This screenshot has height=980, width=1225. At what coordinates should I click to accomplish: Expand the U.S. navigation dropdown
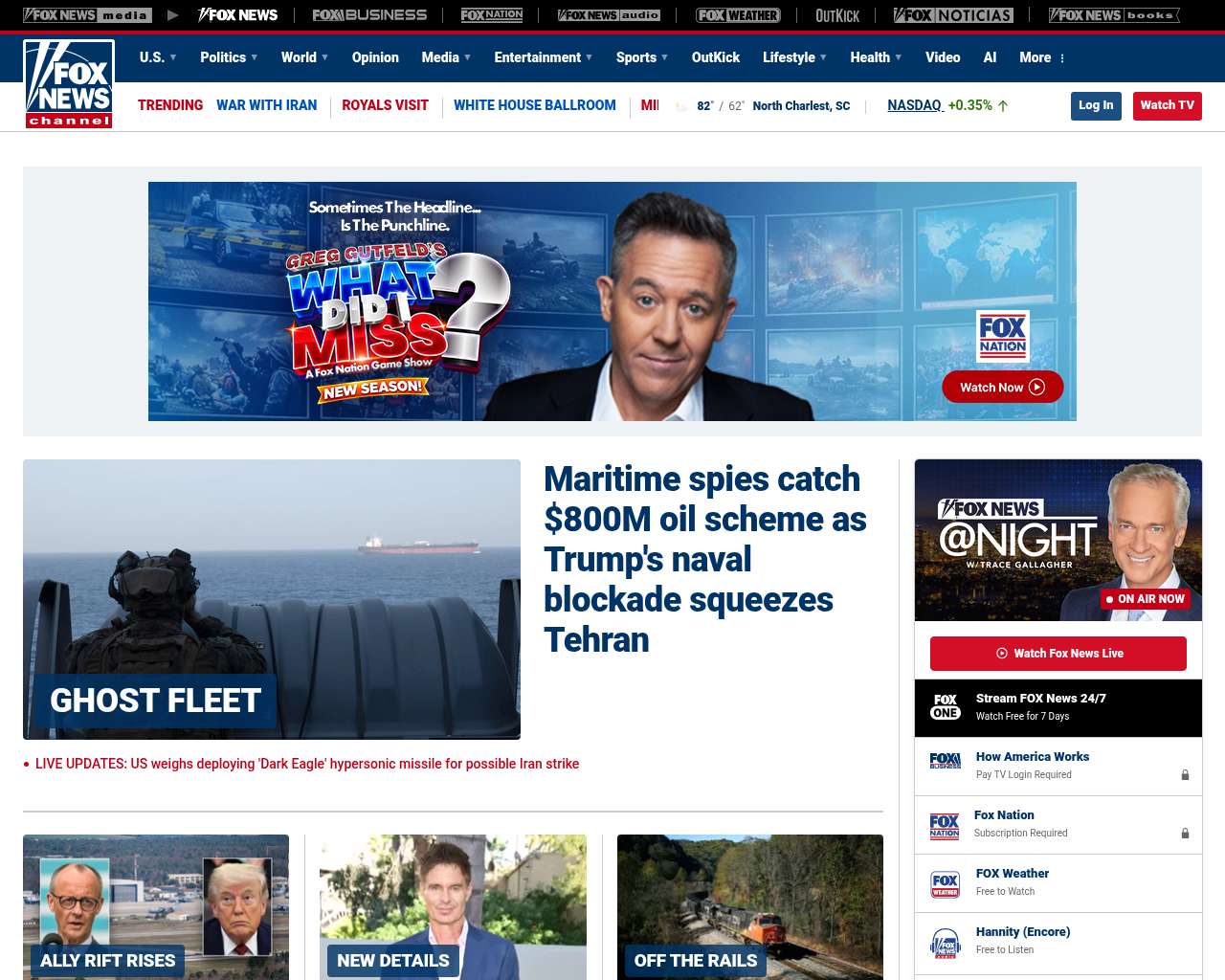[x=158, y=57]
